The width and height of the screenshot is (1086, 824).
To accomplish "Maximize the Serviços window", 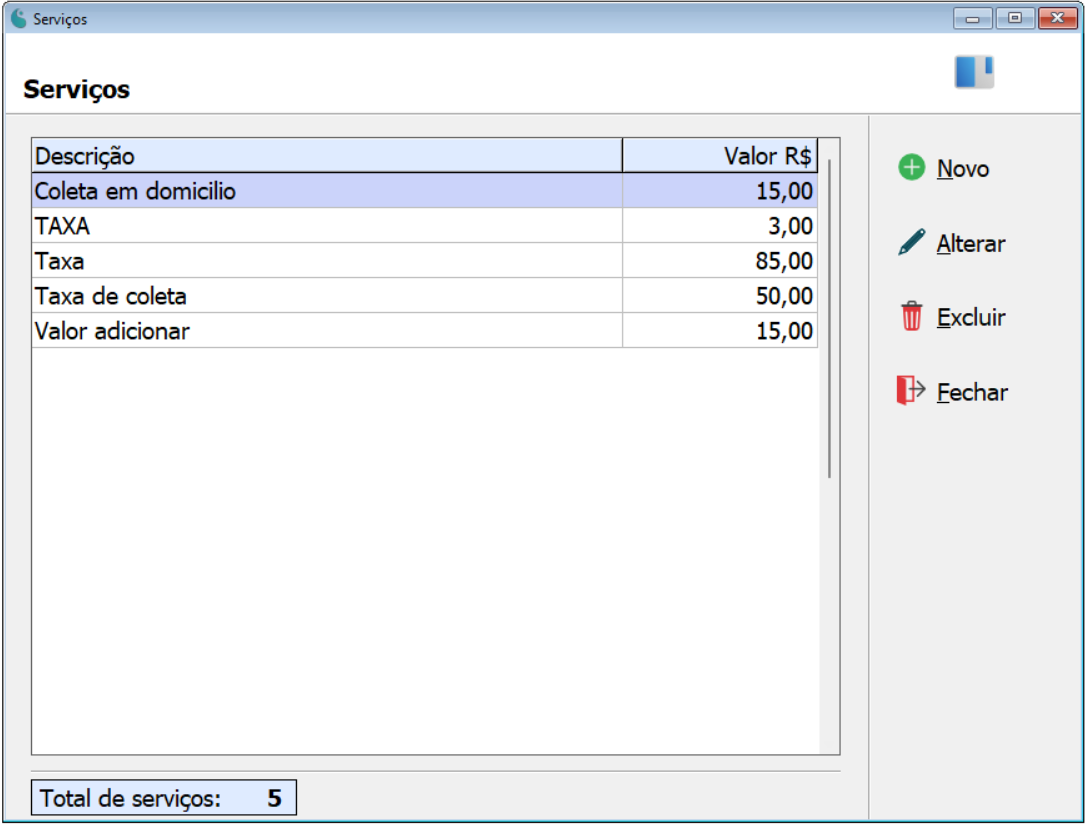I will (x=1015, y=19).
